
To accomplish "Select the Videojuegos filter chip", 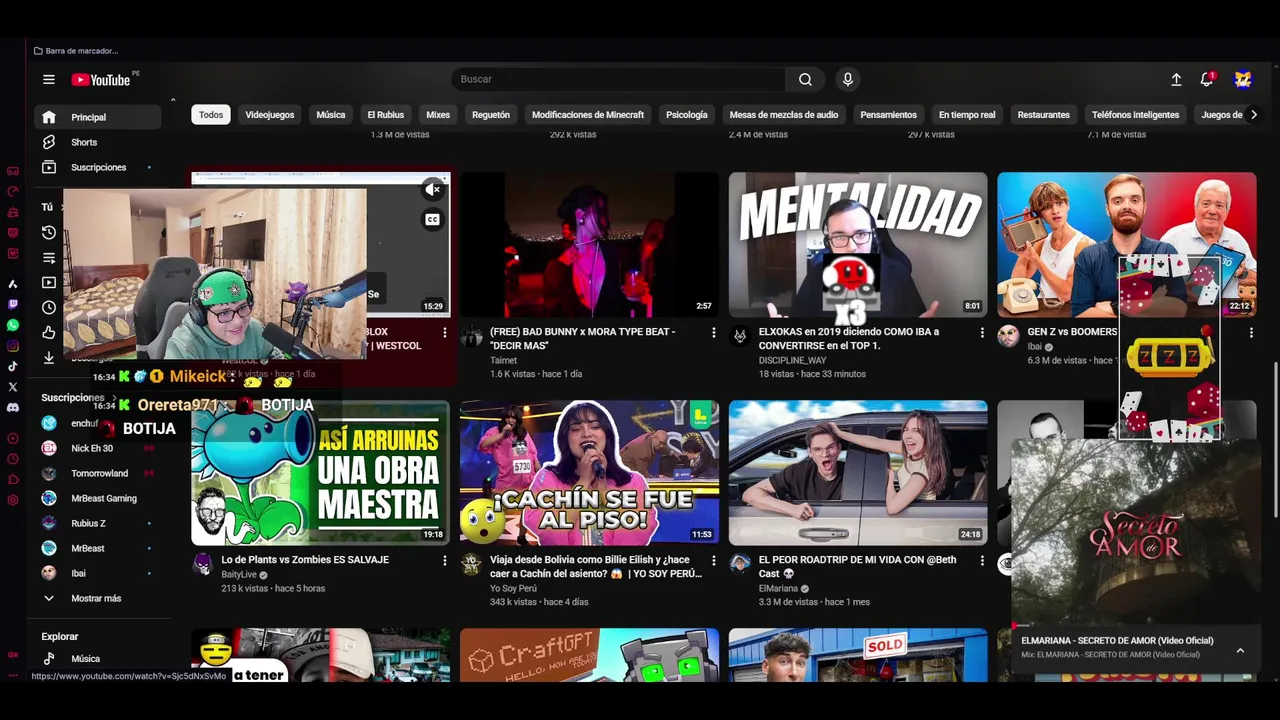I will [270, 115].
